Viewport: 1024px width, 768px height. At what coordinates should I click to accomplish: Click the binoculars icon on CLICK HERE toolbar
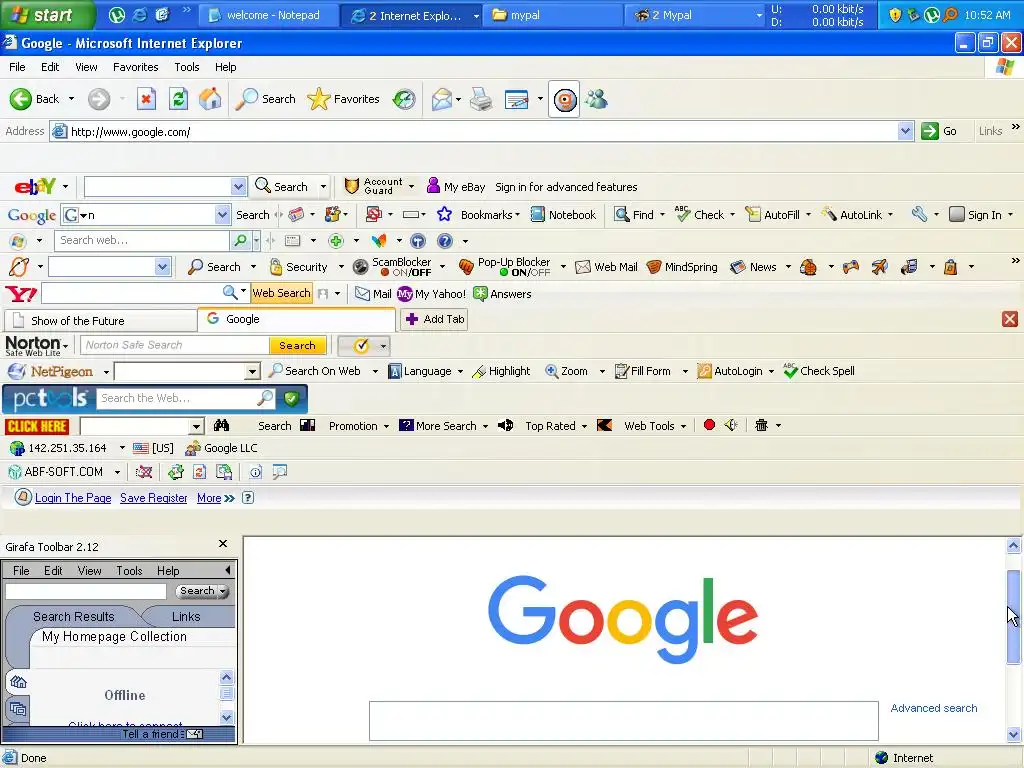pyautogui.click(x=221, y=426)
